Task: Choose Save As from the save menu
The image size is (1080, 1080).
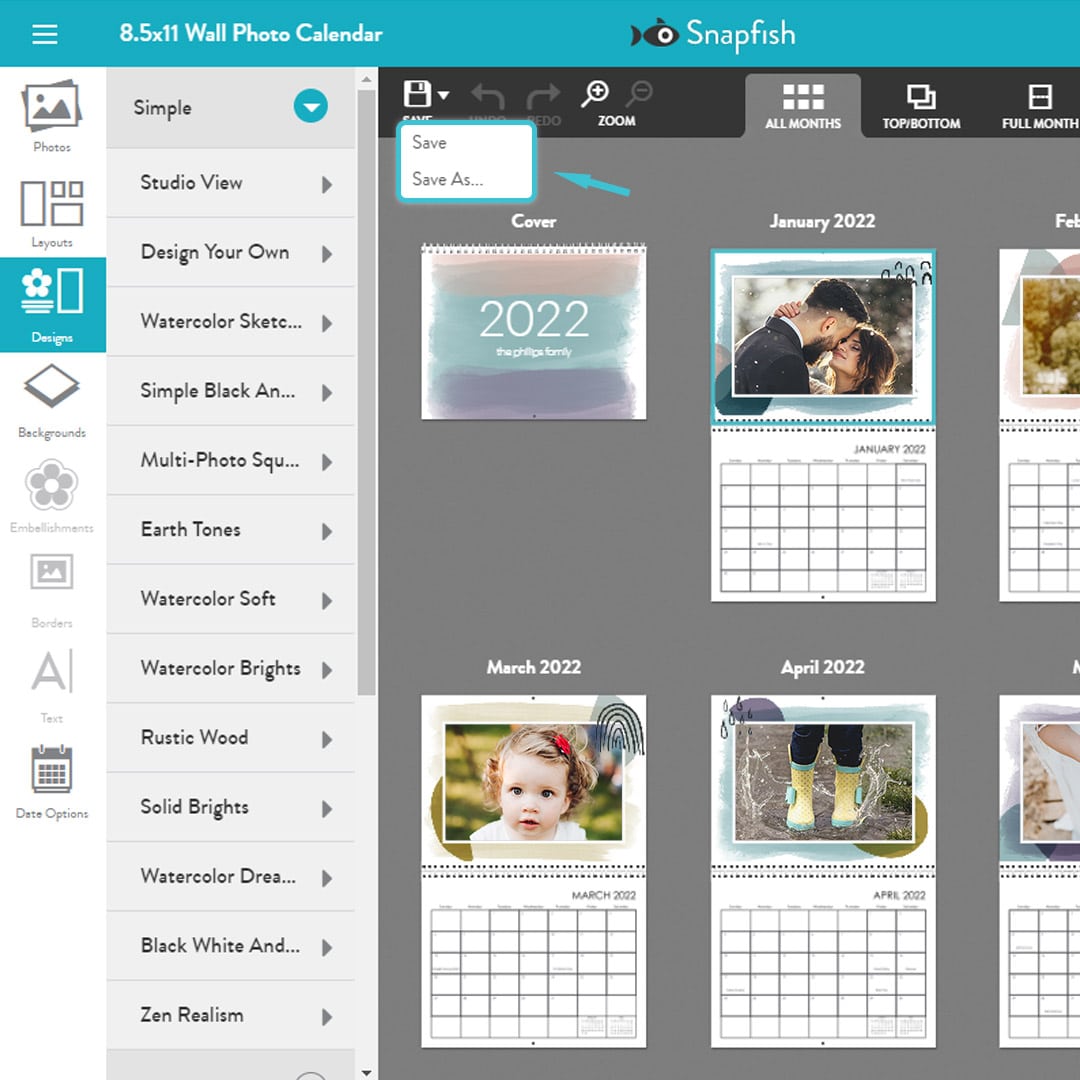Action: 447,179
